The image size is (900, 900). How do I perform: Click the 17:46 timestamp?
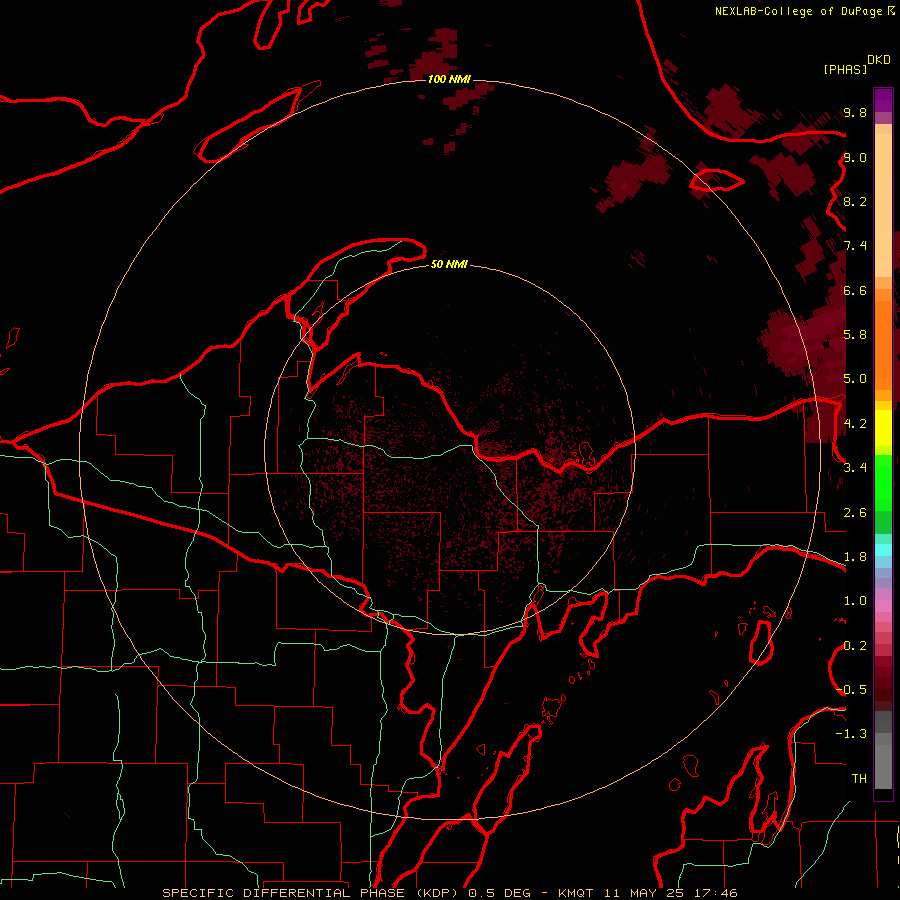pos(715,893)
